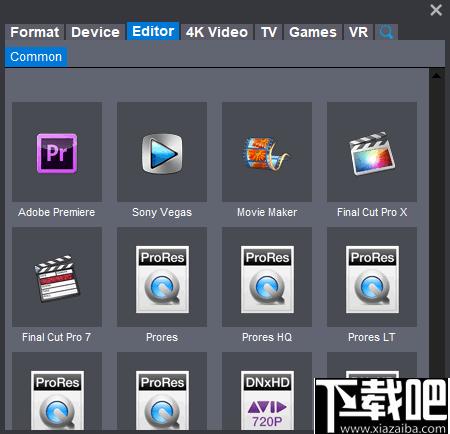Click the Prores LT label

(x=372, y=337)
